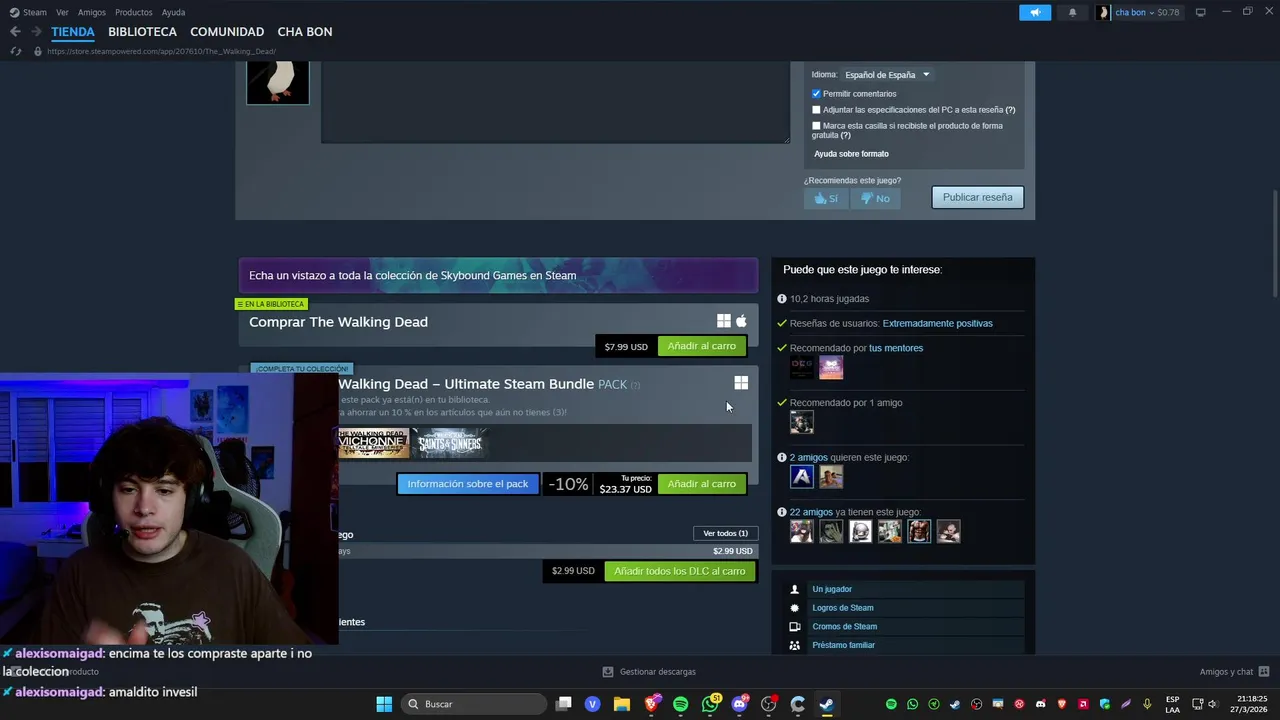This screenshot has width=1280, height=720.
Task: Reload the store page with the refresh icon
Action: pyautogui.click(x=15, y=51)
